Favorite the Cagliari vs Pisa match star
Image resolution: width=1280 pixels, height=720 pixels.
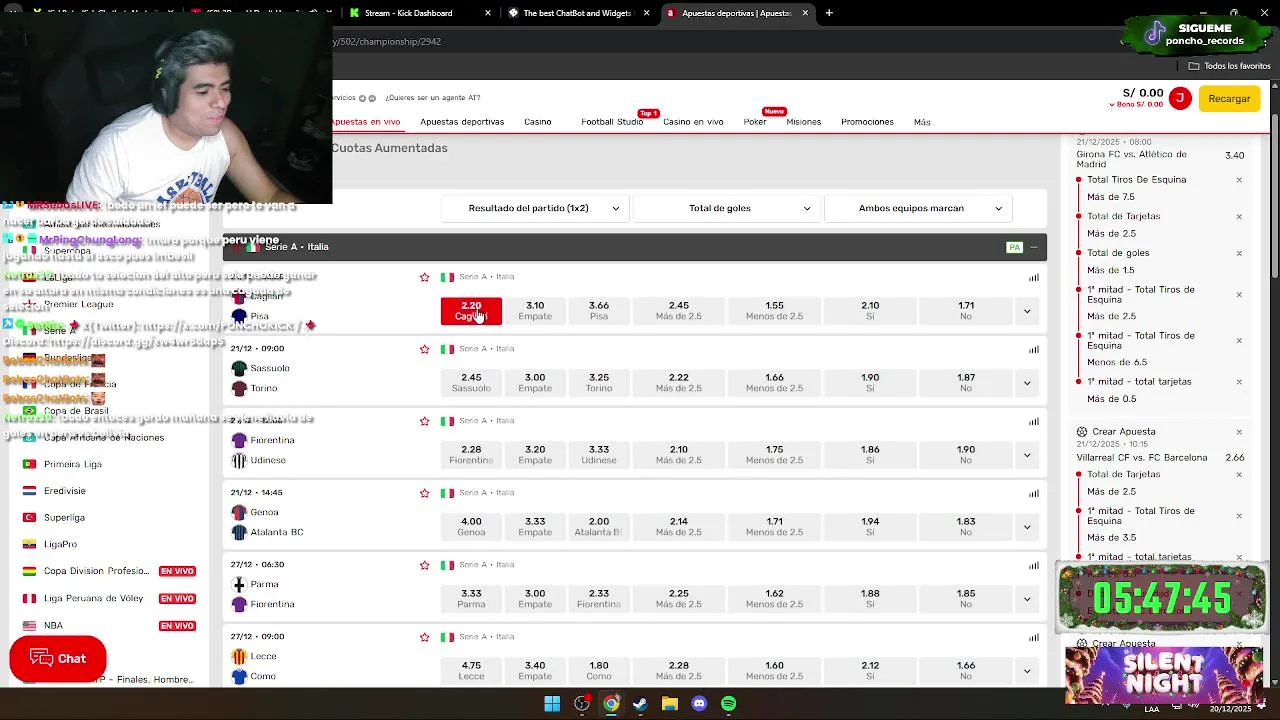[x=424, y=277]
